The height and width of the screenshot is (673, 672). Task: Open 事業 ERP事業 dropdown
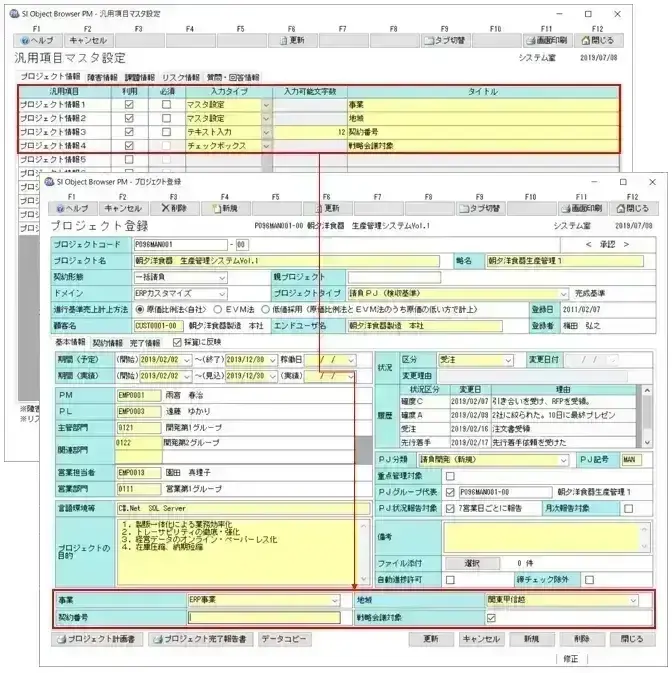335,600
